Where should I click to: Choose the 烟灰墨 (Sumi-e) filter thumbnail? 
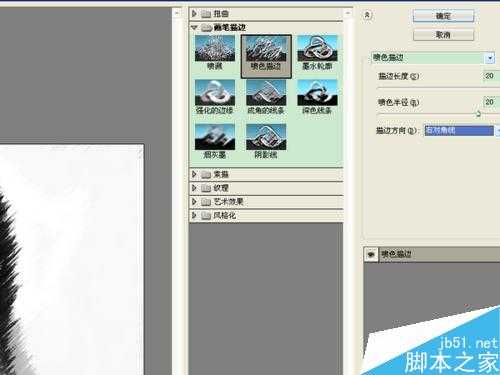pyautogui.click(x=215, y=142)
